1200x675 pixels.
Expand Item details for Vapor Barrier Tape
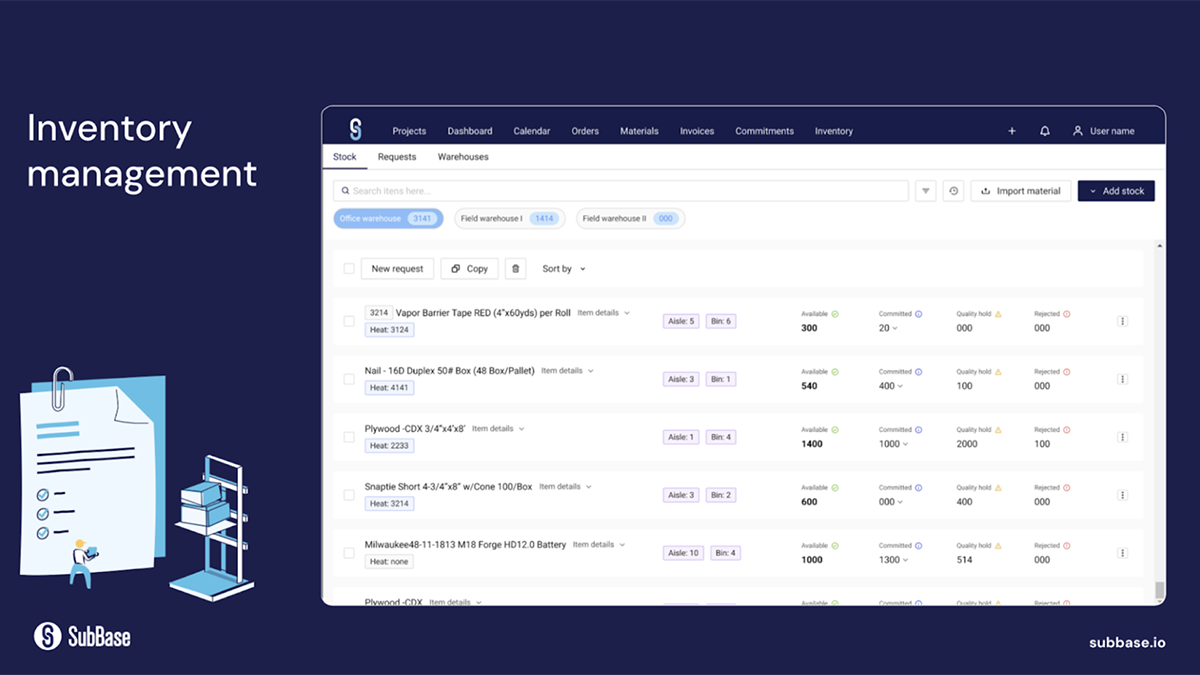(x=604, y=313)
